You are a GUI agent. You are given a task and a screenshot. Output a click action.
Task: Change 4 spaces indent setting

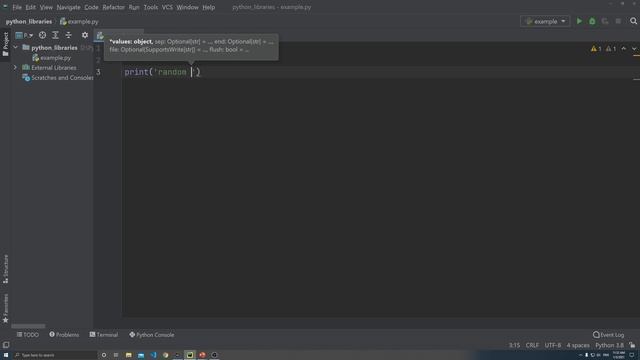(578, 345)
